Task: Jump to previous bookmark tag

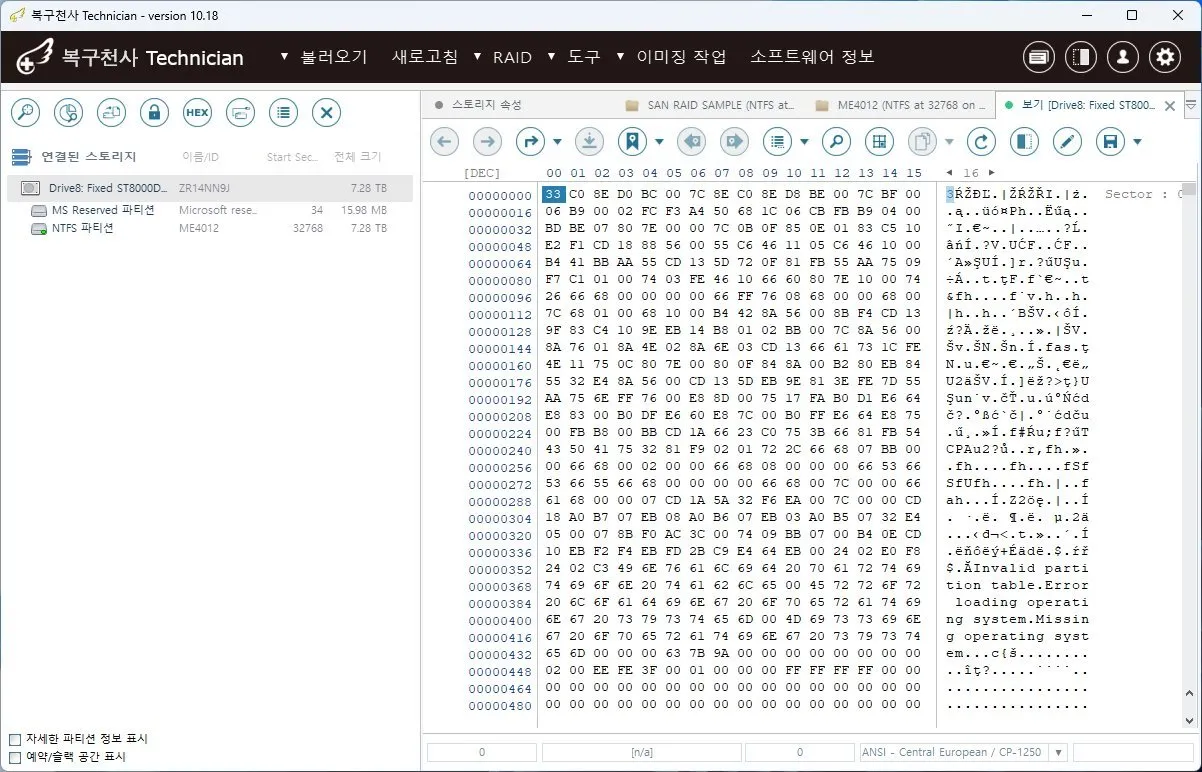Action: click(x=691, y=142)
